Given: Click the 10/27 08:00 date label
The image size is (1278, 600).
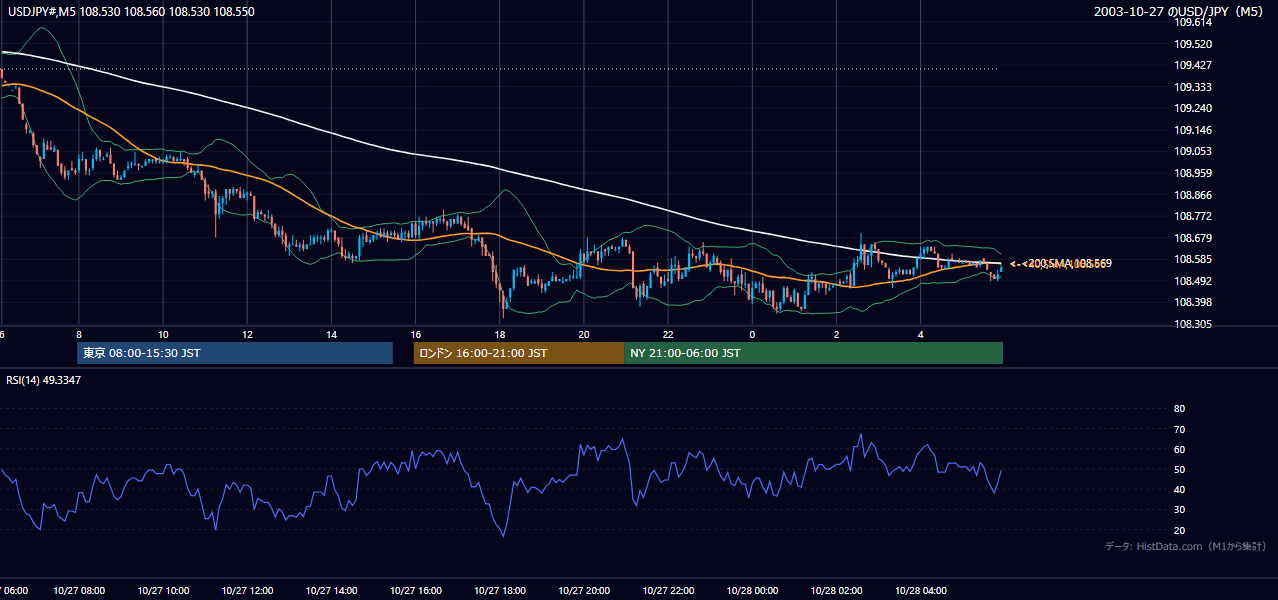Looking at the screenshot, I should tap(79, 591).
